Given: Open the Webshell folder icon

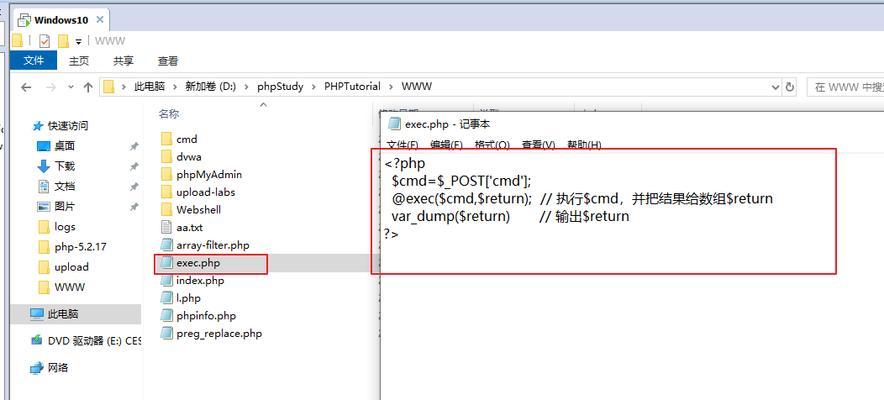Looking at the screenshot, I should [x=166, y=210].
